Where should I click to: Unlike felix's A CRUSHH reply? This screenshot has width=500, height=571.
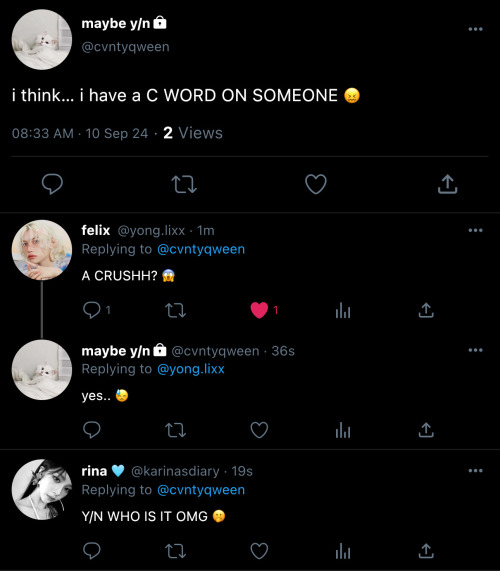(259, 310)
